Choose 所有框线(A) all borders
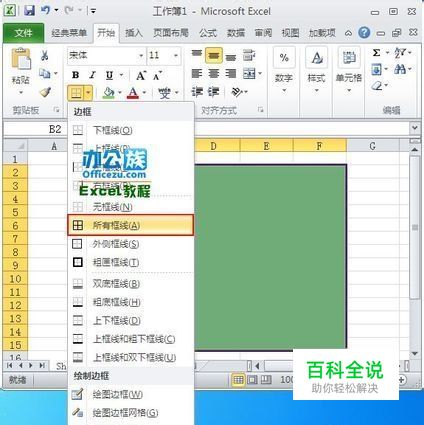 coord(131,225)
